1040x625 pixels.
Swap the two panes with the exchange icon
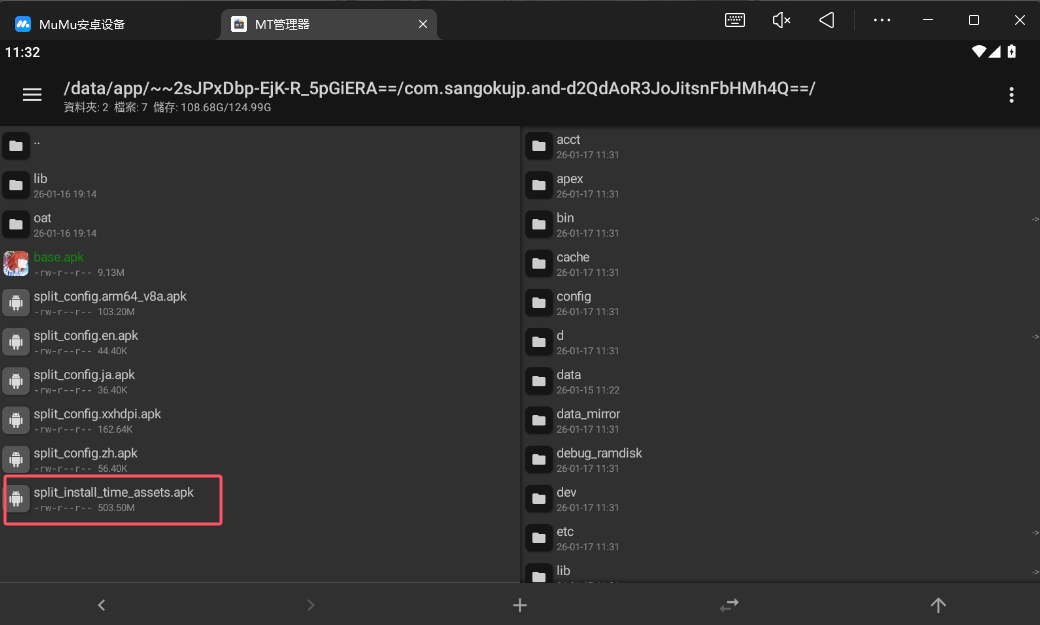729,604
